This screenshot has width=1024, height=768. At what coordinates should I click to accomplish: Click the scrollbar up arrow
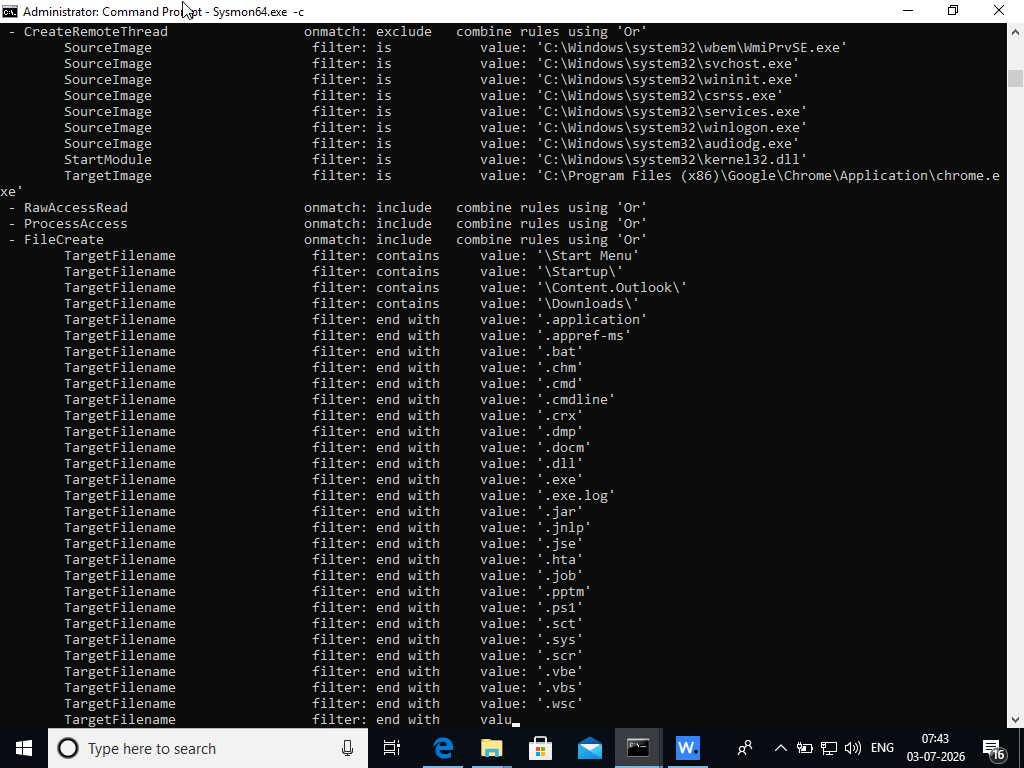[1015, 31]
